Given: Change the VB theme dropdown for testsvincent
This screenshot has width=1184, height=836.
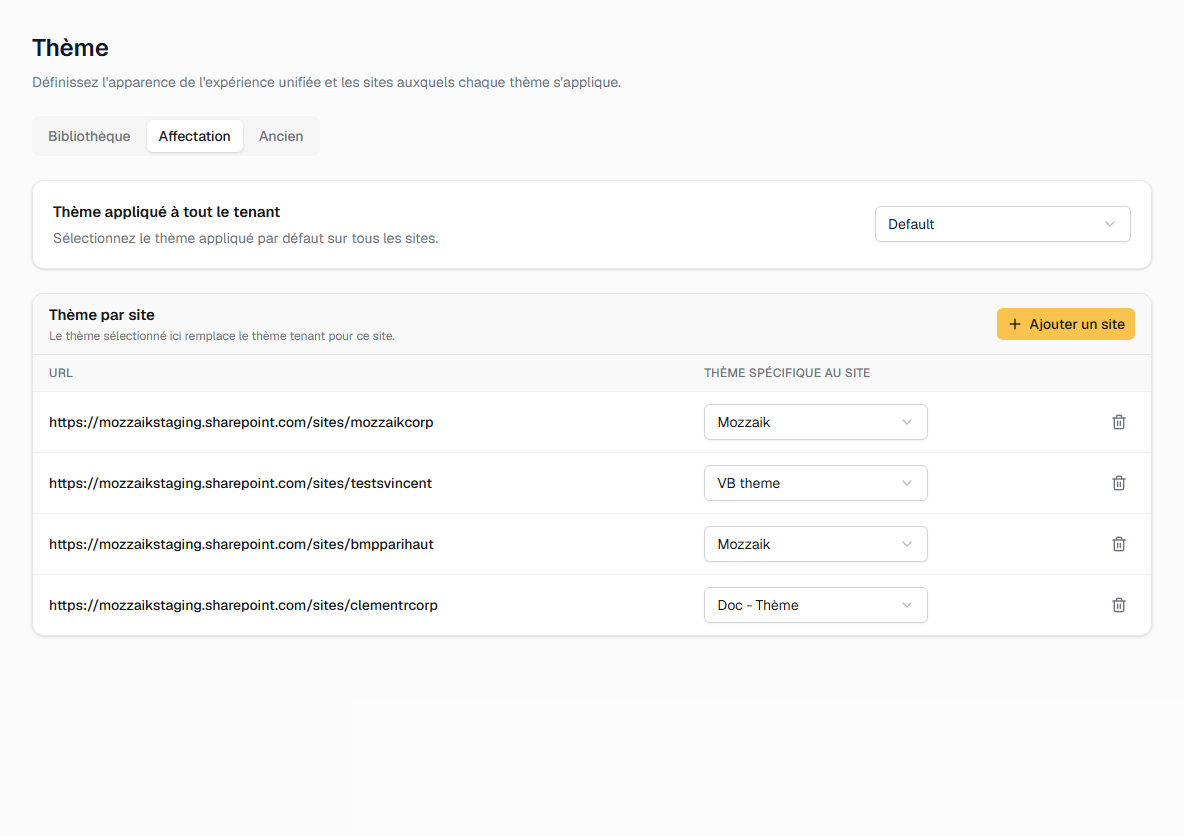Looking at the screenshot, I should (x=816, y=483).
